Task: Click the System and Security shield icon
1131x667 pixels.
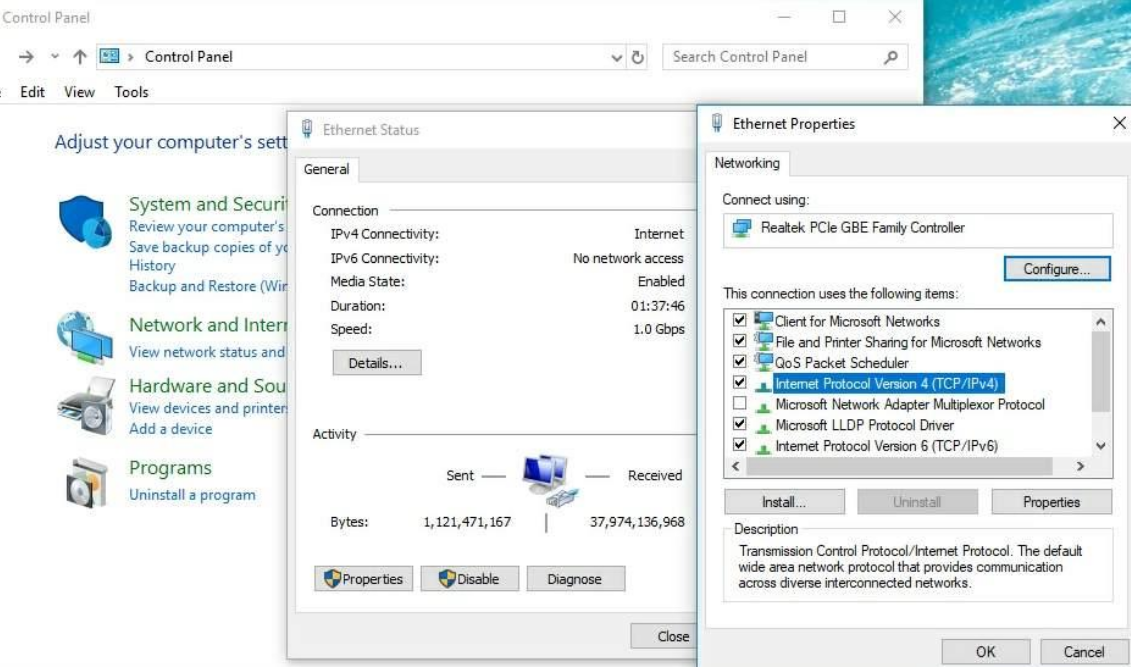Action: point(85,221)
